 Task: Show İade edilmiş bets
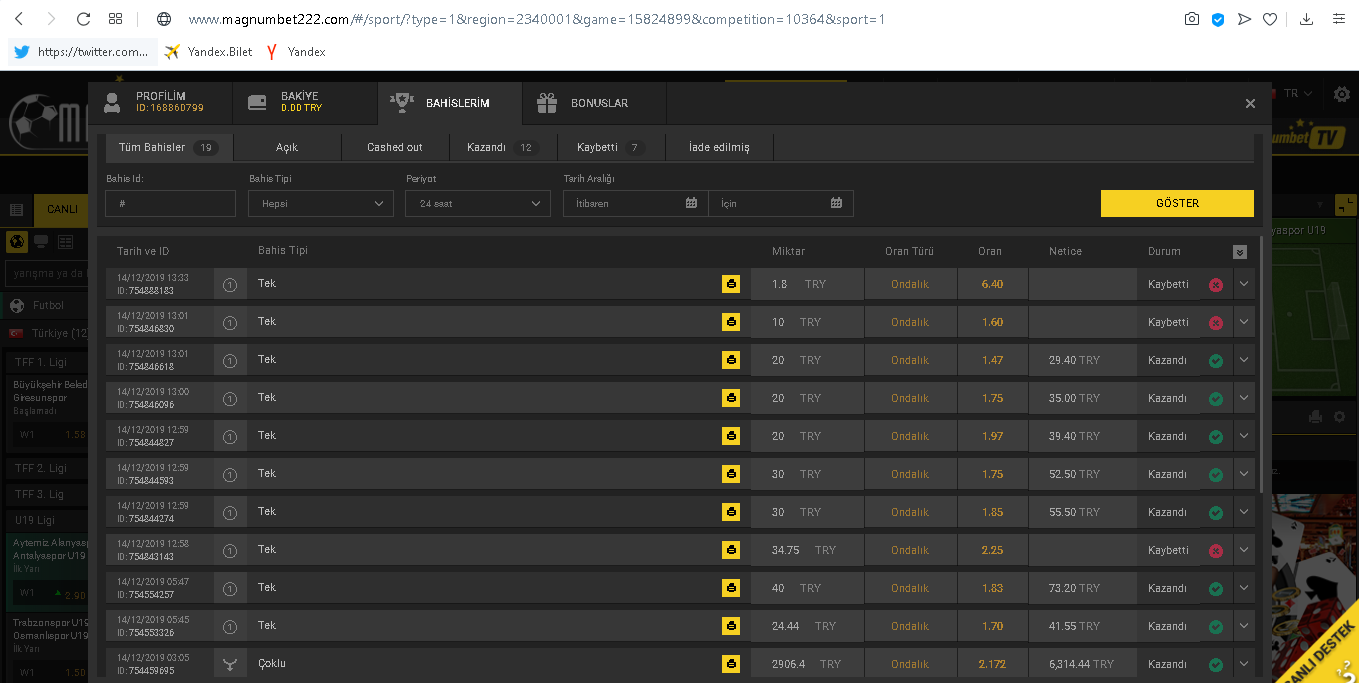(719, 147)
